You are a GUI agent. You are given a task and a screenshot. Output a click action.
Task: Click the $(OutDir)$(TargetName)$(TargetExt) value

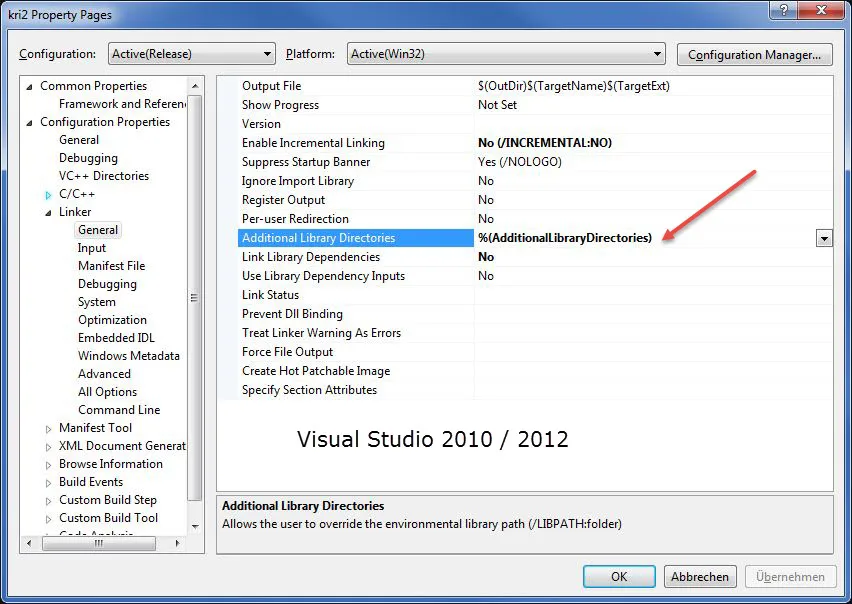click(574, 86)
